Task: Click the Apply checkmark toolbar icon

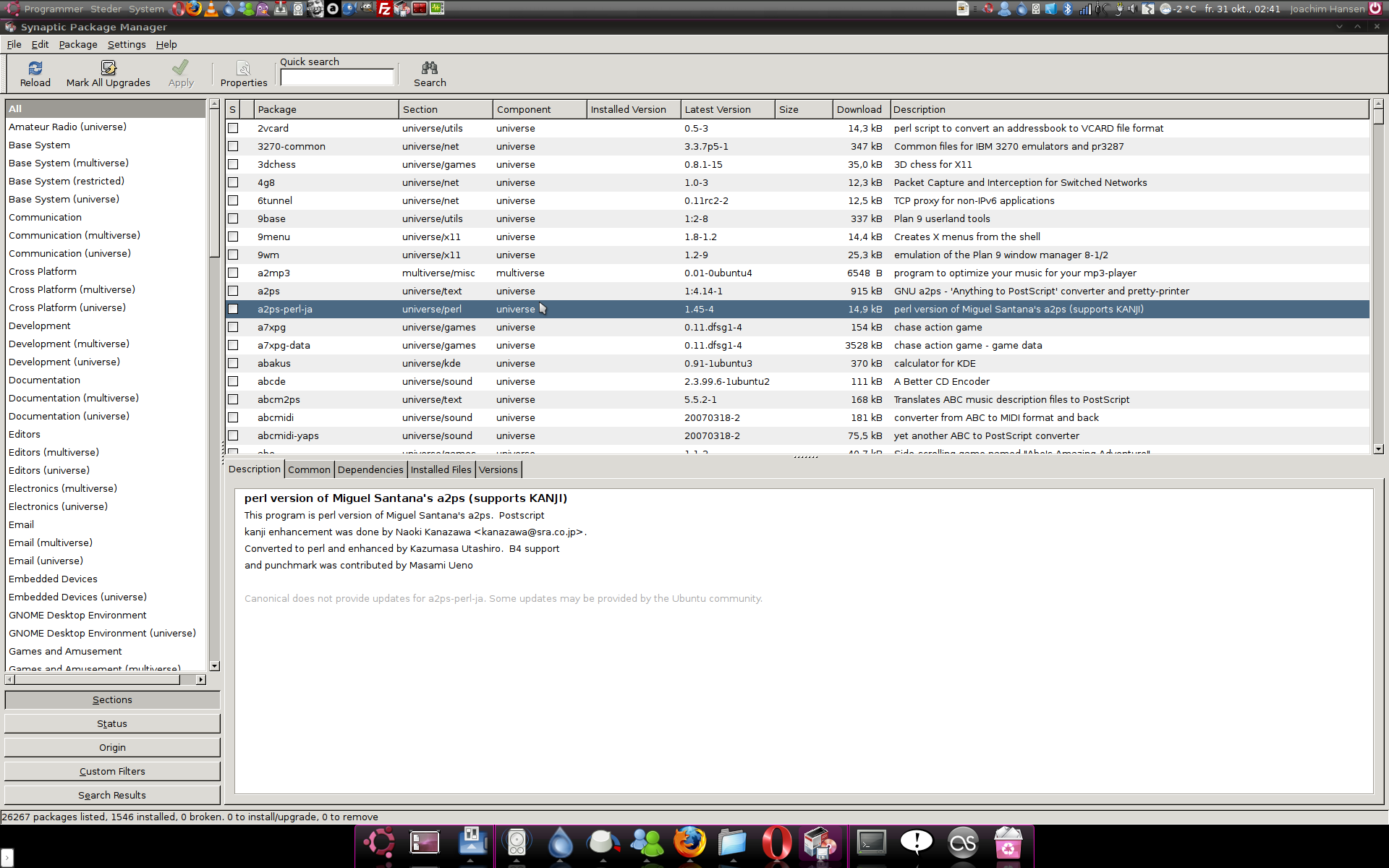Action: 181,74
